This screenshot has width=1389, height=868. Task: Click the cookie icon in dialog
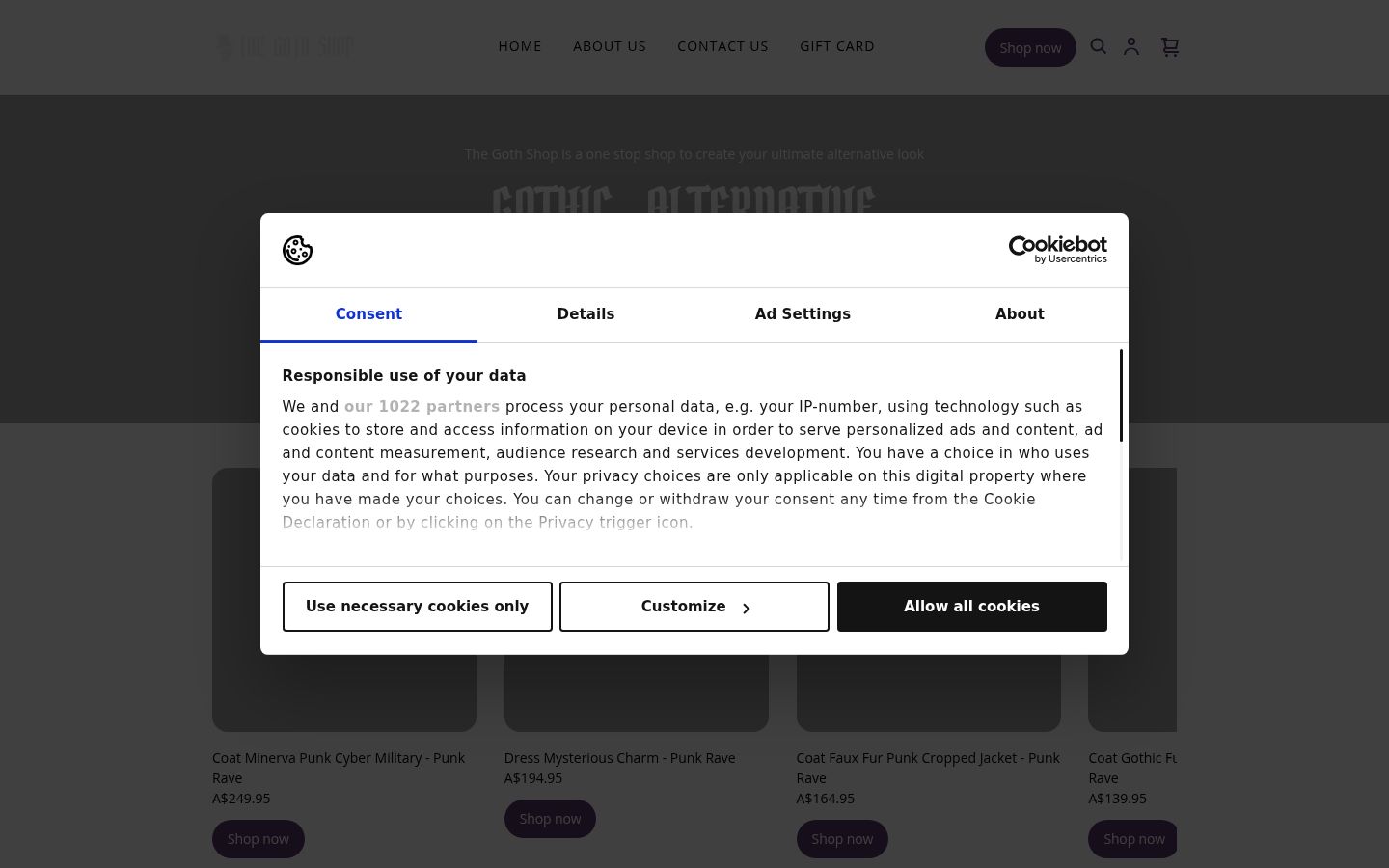pyautogui.click(x=297, y=250)
